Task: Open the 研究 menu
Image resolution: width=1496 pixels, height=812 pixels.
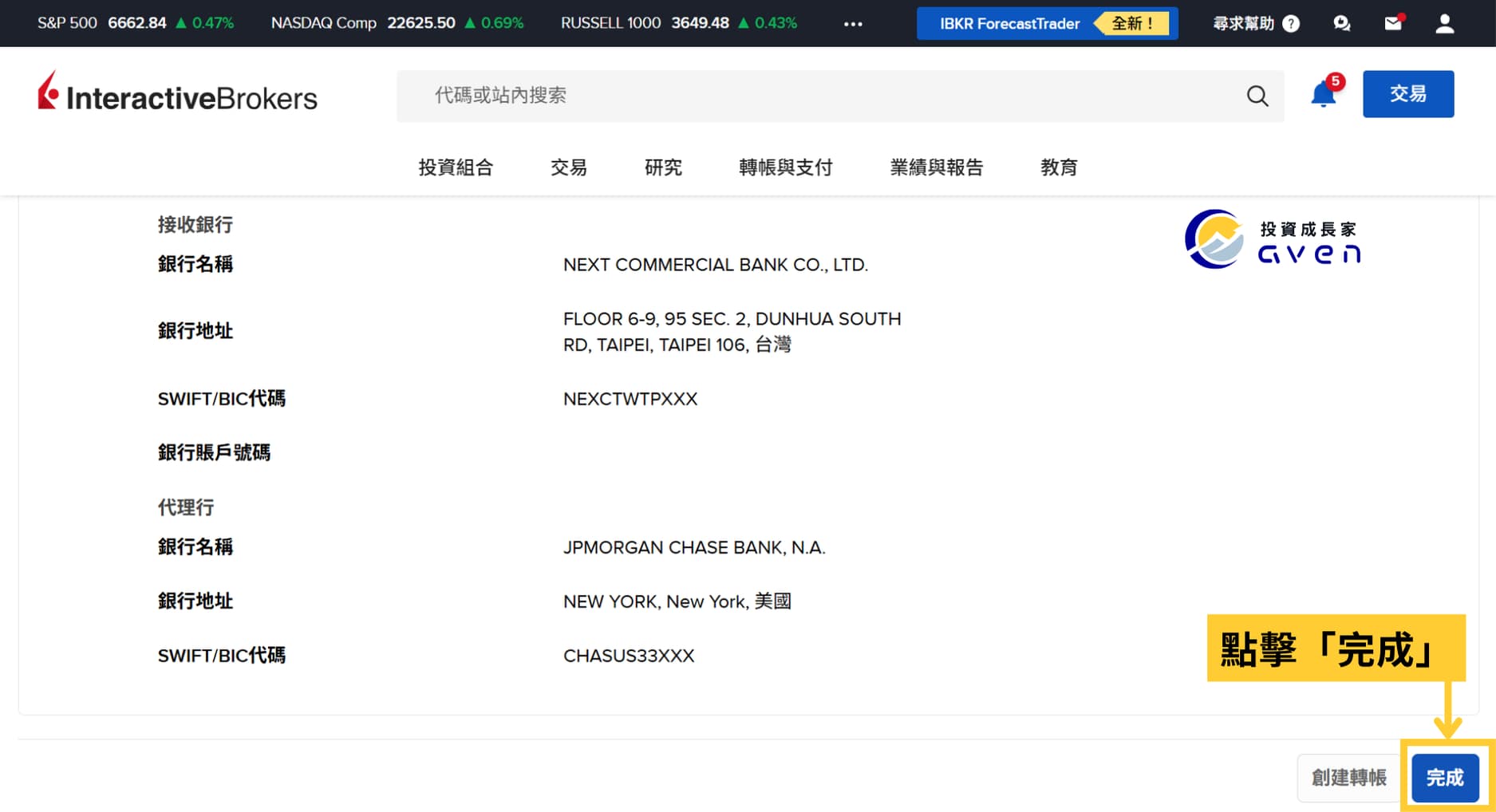Action: [663, 168]
